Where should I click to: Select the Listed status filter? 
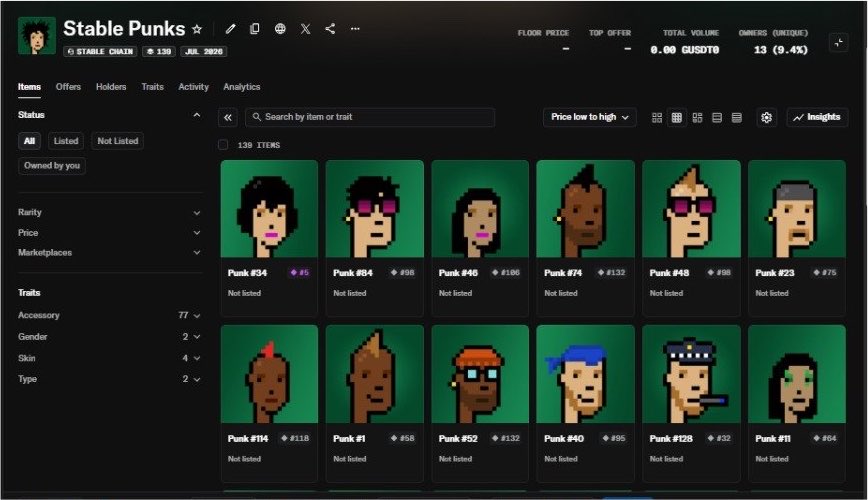coord(66,141)
